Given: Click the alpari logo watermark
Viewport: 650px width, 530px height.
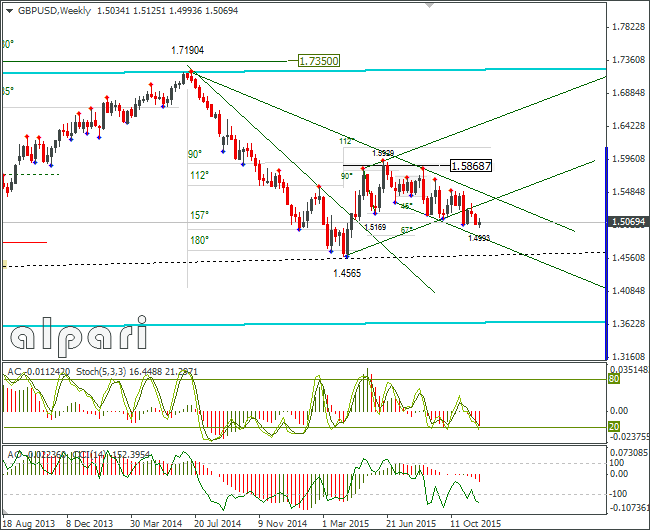Looking at the screenshot, I should (79, 336).
